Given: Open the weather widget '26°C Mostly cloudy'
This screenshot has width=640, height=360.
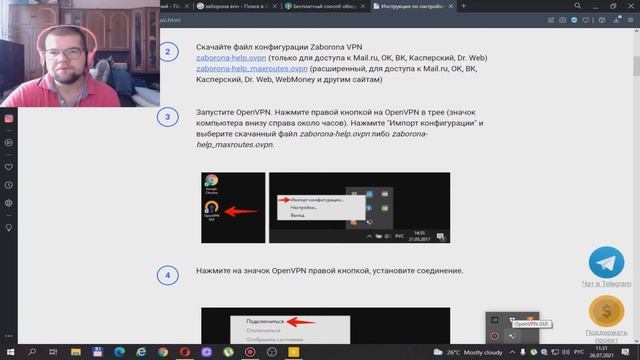Looking at the screenshot, I should (468, 352).
